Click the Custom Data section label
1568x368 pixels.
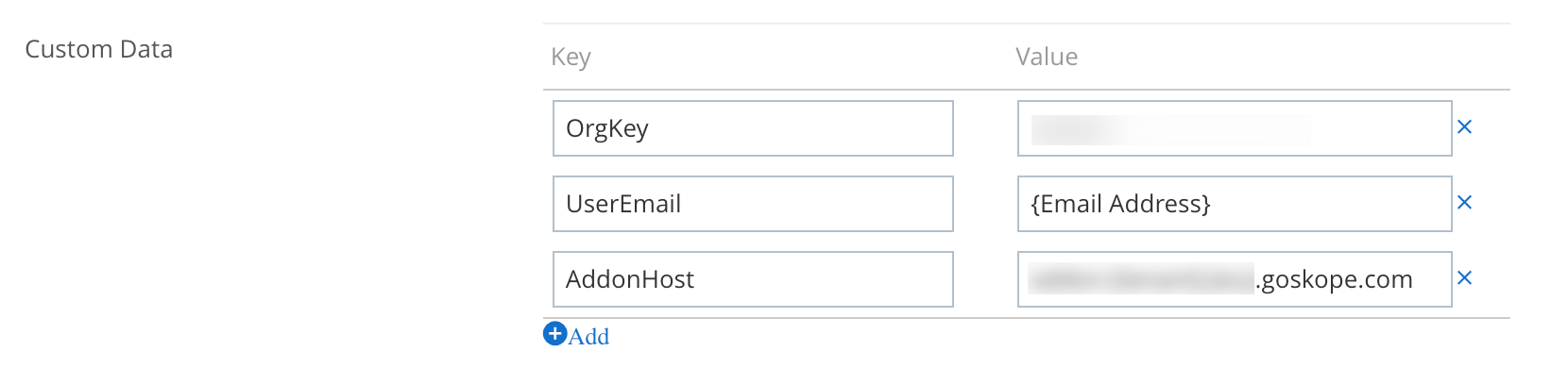click(x=99, y=49)
